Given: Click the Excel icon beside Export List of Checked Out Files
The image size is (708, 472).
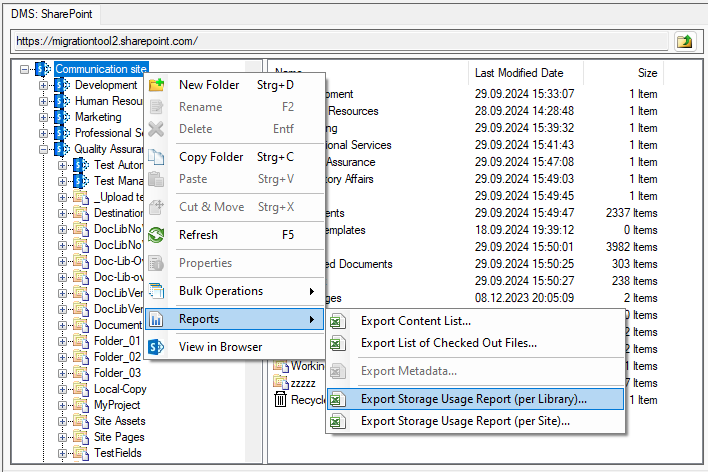Looking at the screenshot, I should pos(337,343).
